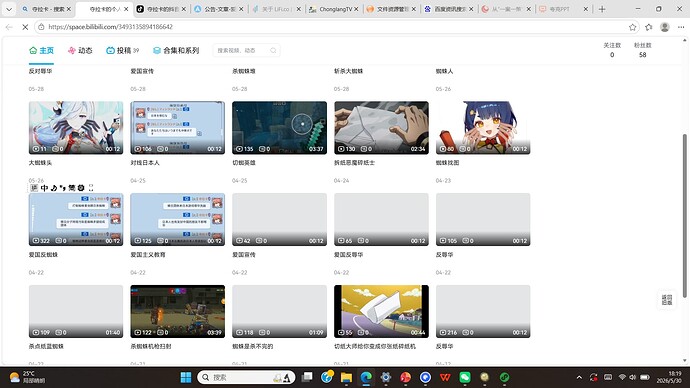This screenshot has width=690, height=388.
Task: Open the 爱国反蜘蛛 video thumbnail
Action: (x=76, y=219)
